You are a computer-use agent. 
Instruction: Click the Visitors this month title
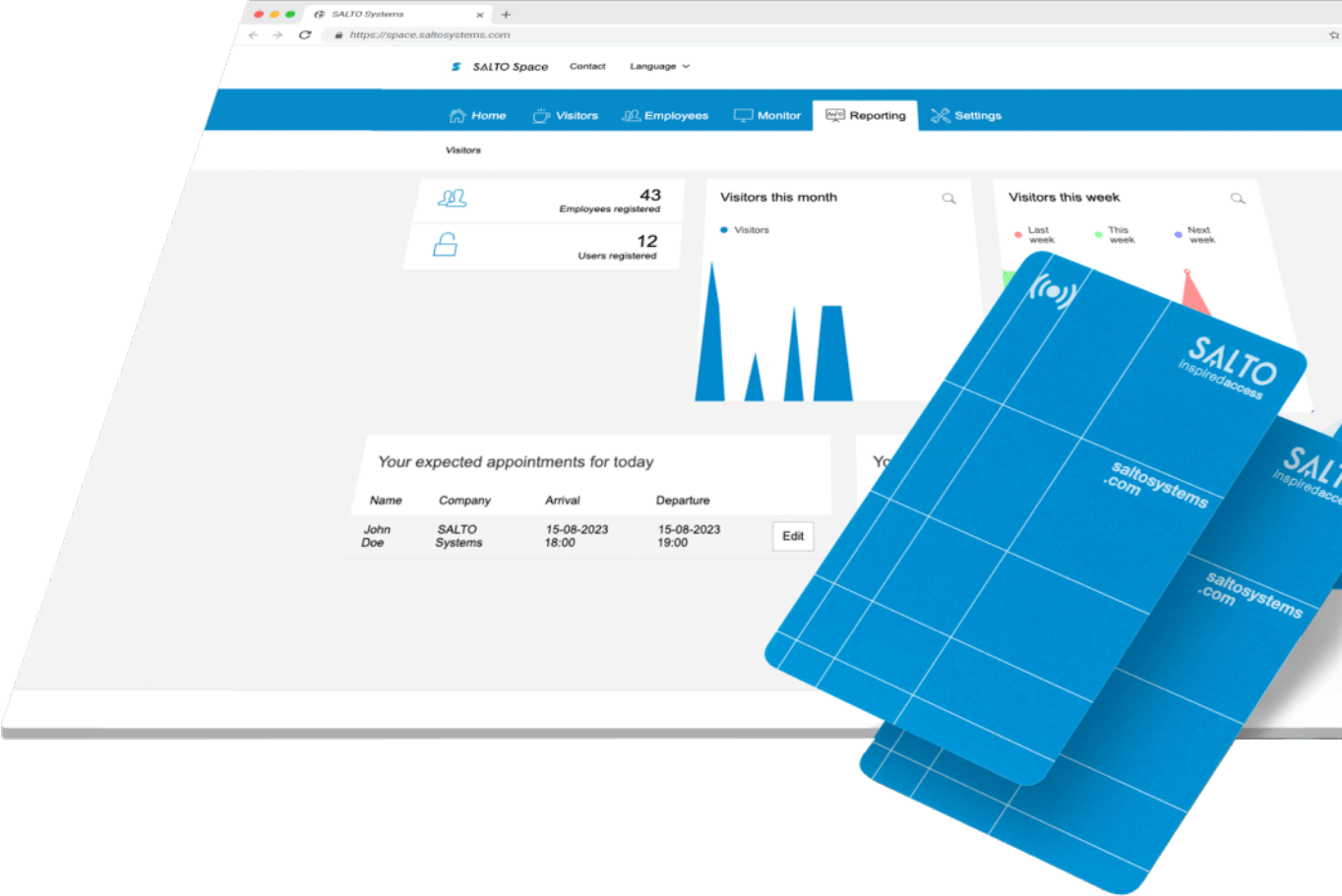click(x=778, y=198)
